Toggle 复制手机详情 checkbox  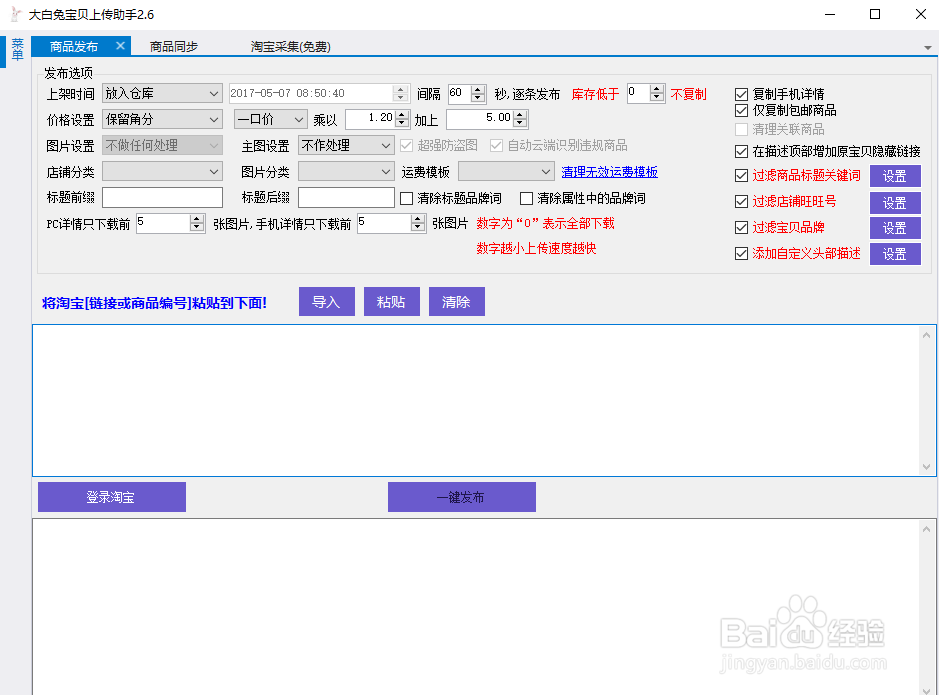point(741,95)
